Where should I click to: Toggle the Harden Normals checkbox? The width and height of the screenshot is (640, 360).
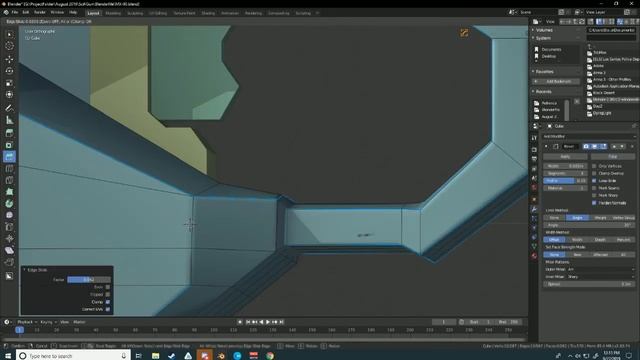point(594,203)
